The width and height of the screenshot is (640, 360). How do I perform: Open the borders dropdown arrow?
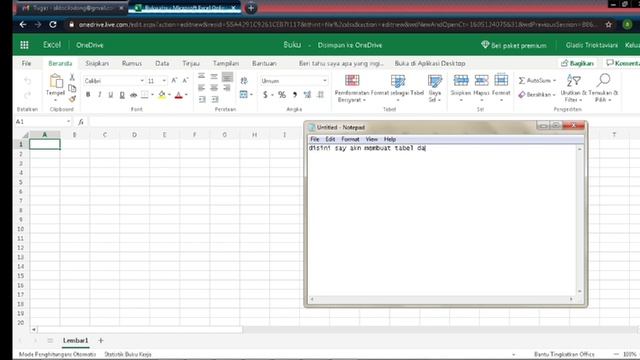coord(152,95)
